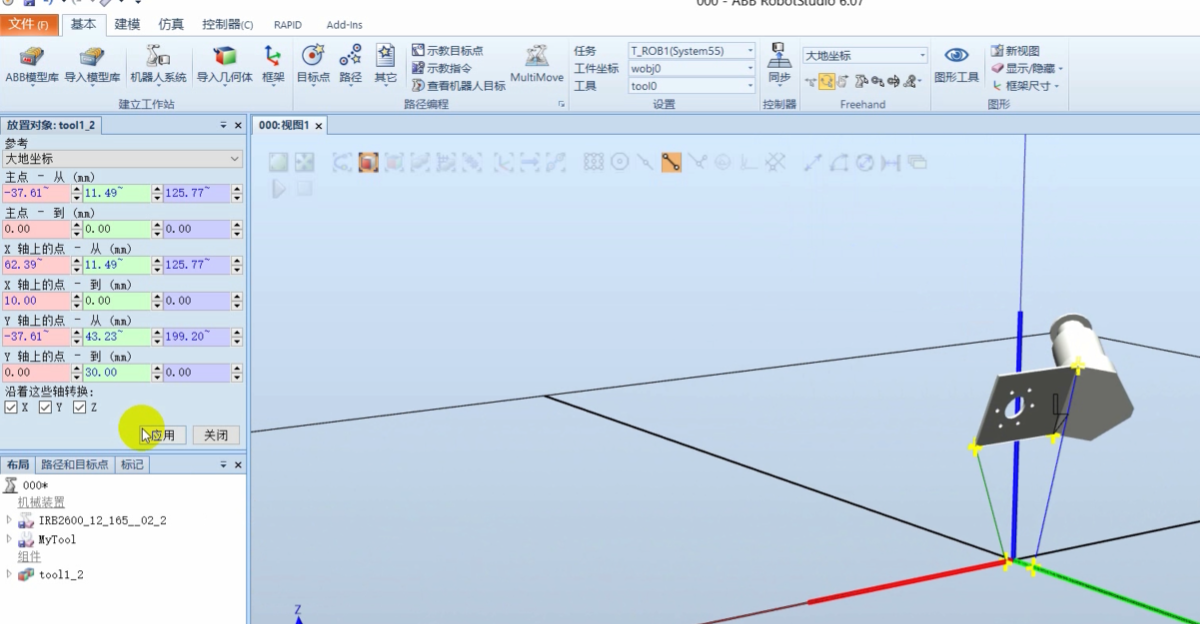Image resolution: width=1200 pixels, height=624 pixels.
Task: Click the highlighted part selection icon in view toolbar
Action: [x=368, y=162]
